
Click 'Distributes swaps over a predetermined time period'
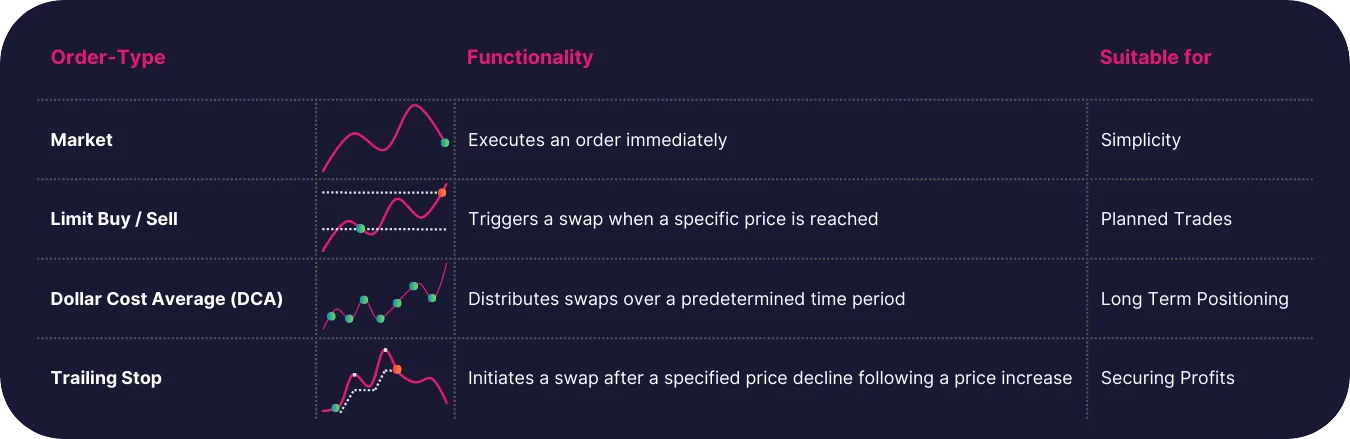point(687,299)
